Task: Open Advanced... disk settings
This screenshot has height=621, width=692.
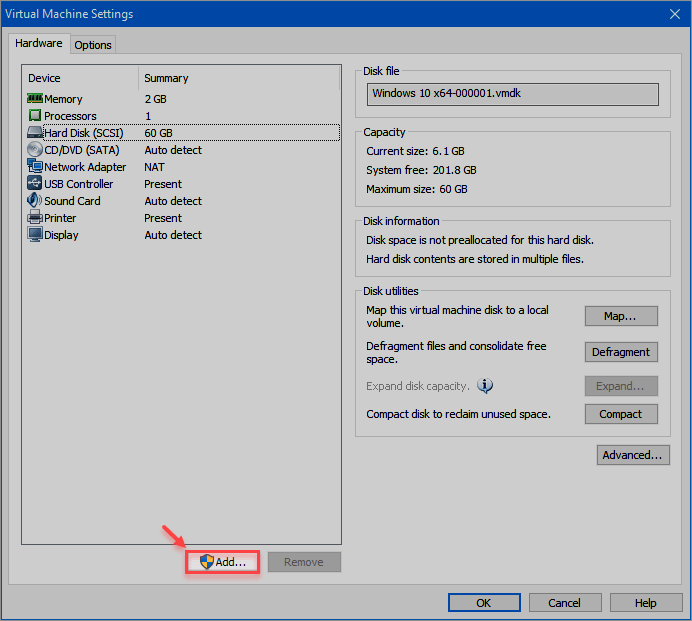Action: (632, 455)
